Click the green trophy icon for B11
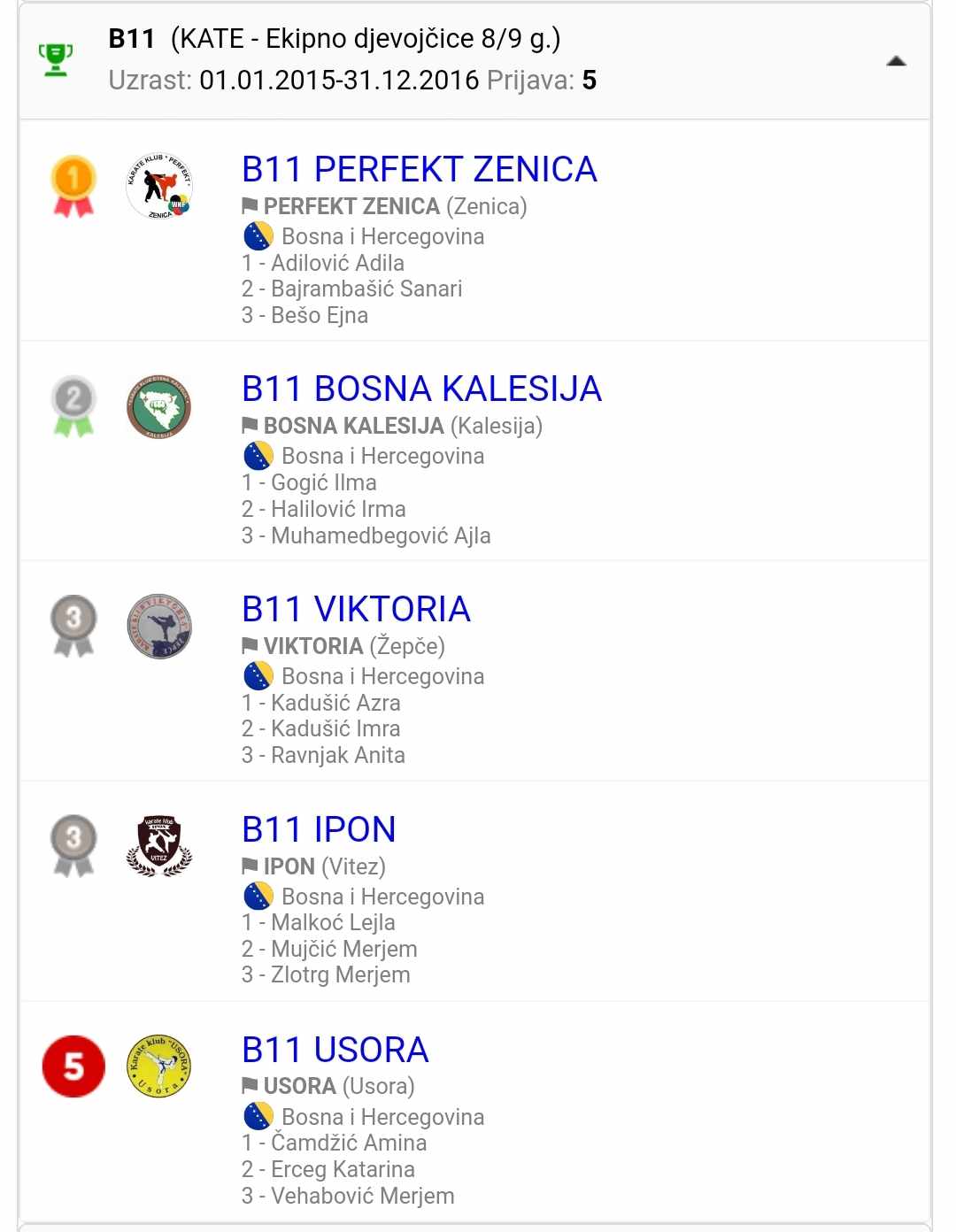The width and height of the screenshot is (956, 1232). pos(56,59)
